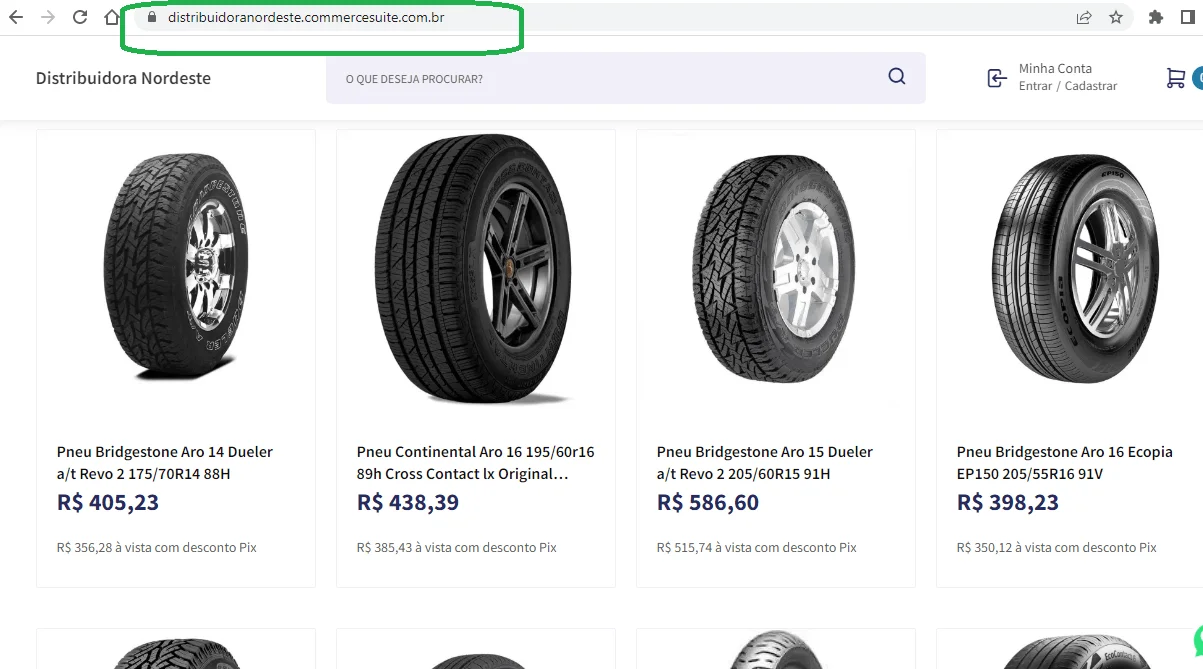The width and height of the screenshot is (1203, 669).
Task: Open the extensions puzzle icon
Action: coord(1156,18)
